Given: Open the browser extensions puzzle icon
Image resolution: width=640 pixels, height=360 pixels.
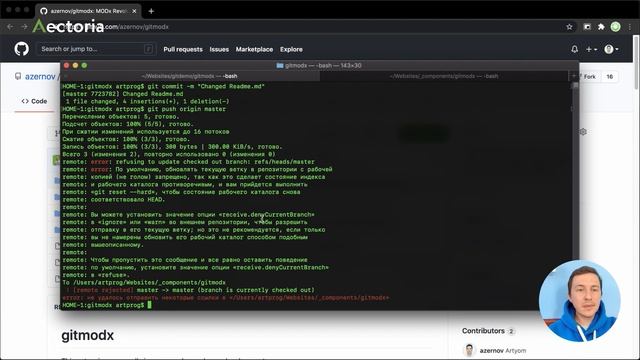Looking at the screenshot, I should (x=601, y=27).
